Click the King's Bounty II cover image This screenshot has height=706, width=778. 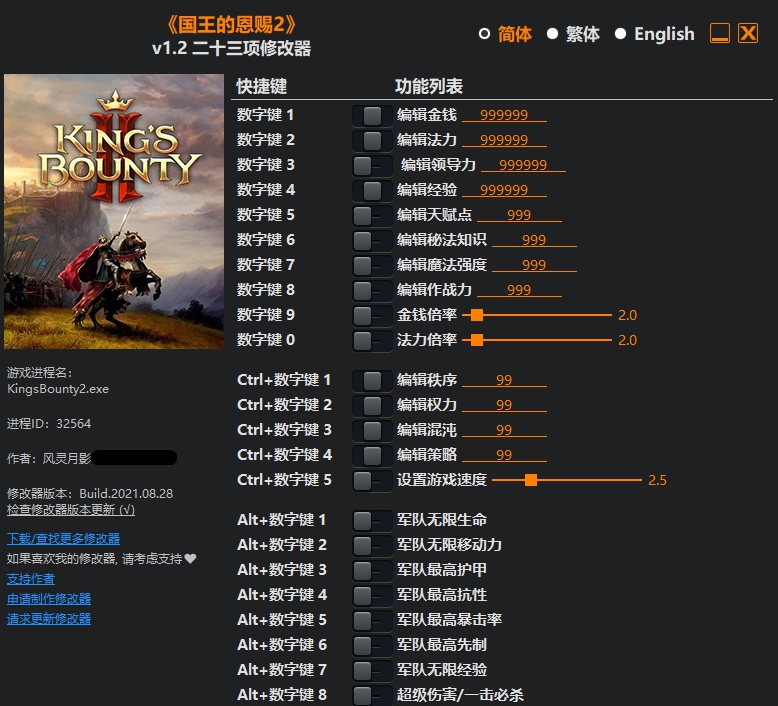point(114,211)
